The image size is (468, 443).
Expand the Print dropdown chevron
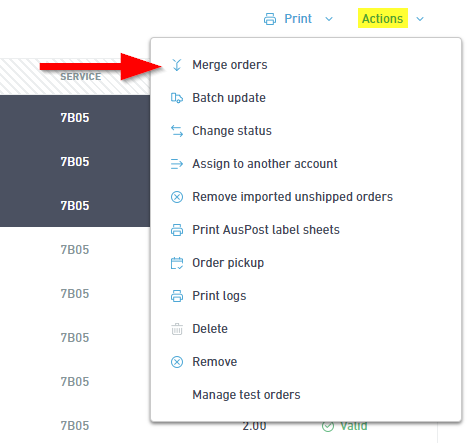[329, 19]
